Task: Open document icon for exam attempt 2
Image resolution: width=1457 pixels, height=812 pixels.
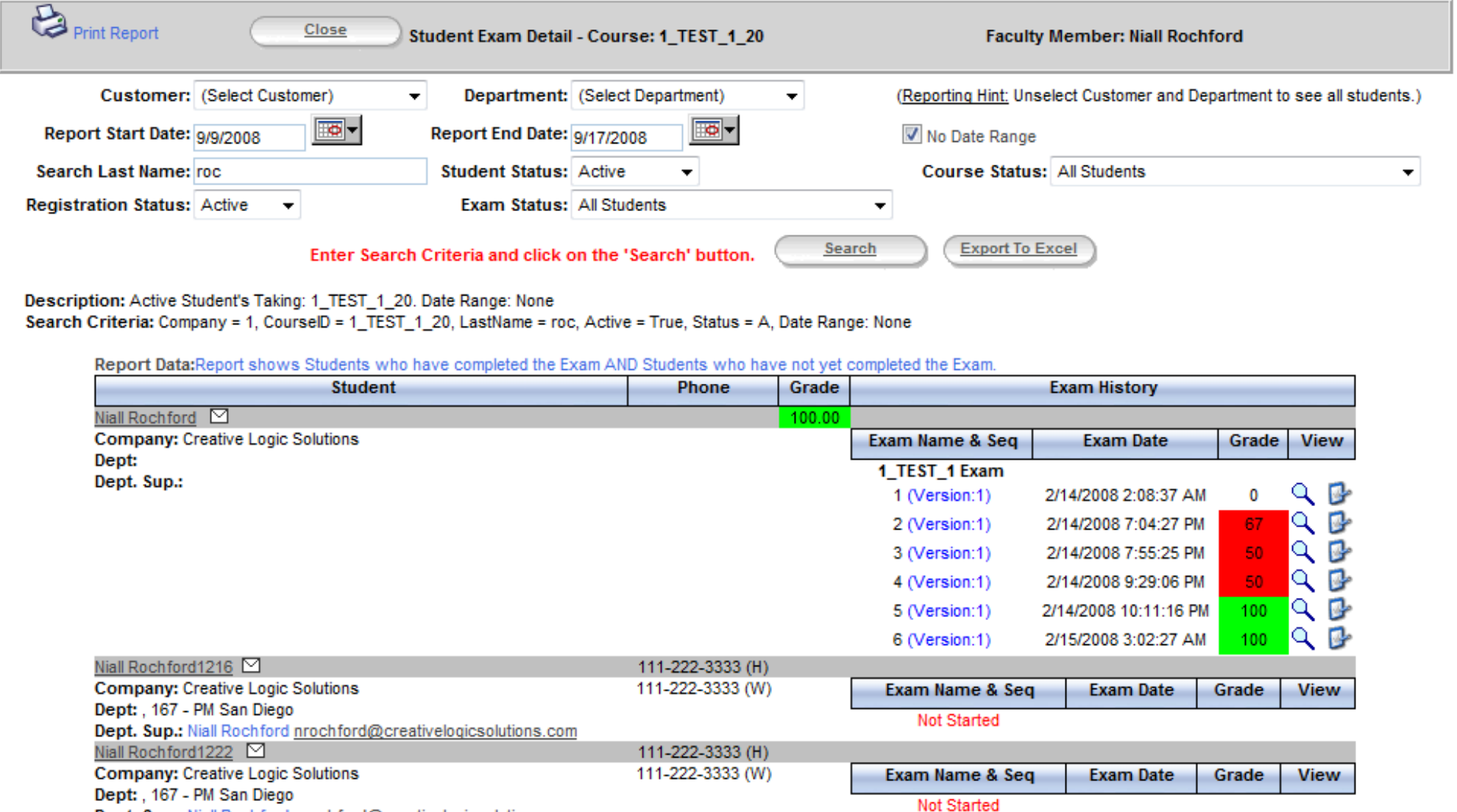Action: point(1339,523)
